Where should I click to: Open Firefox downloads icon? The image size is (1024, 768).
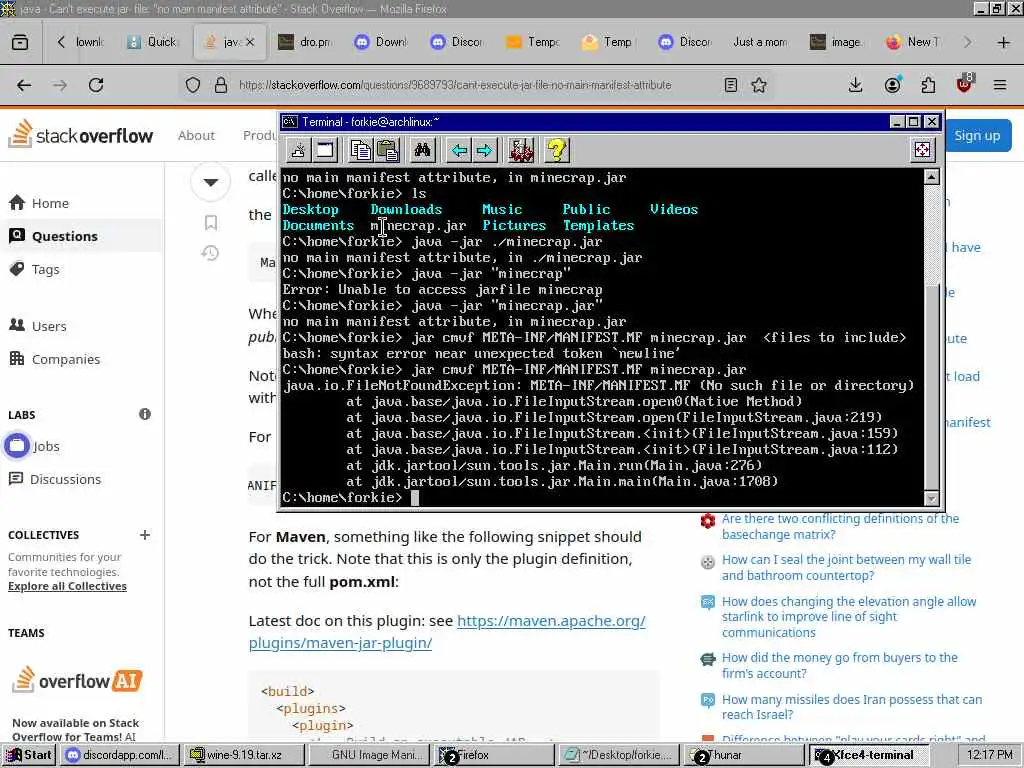coord(856,85)
